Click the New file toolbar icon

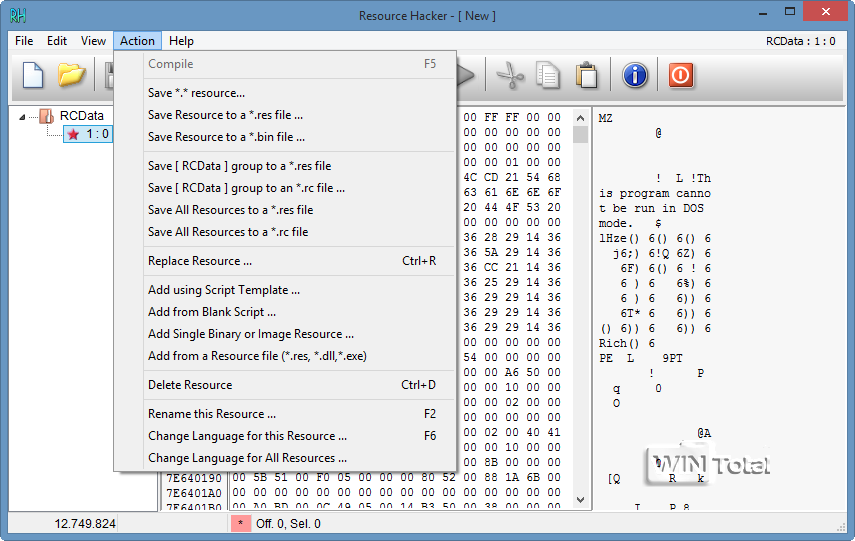click(x=33, y=75)
